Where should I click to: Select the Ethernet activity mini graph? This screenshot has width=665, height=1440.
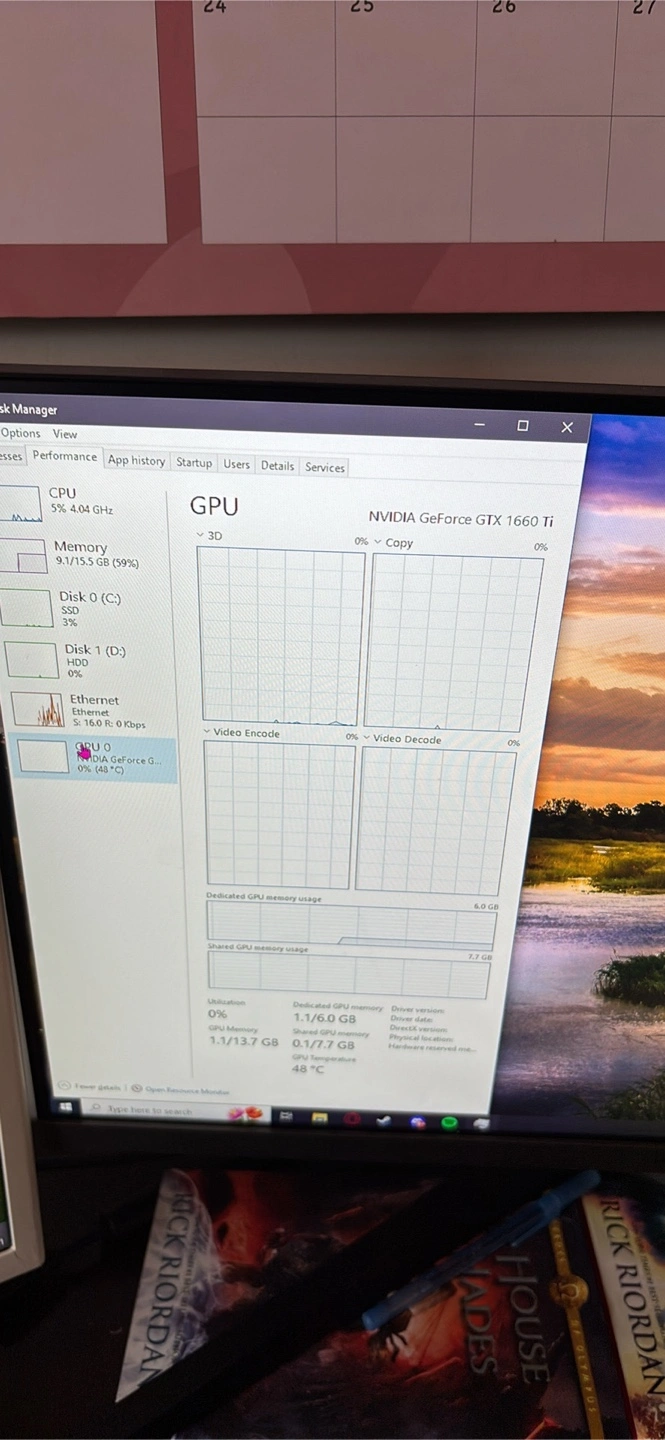coord(37,709)
